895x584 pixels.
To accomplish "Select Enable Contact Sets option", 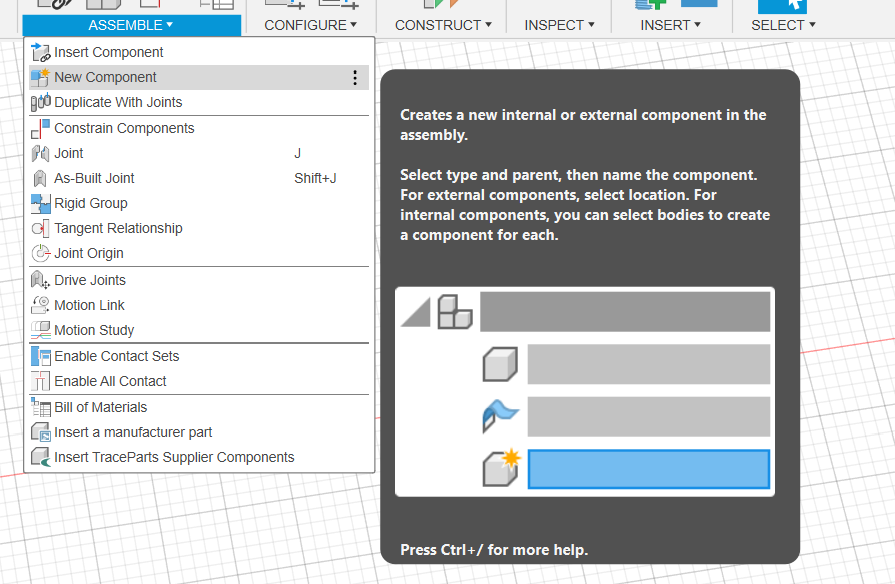I will click(x=116, y=356).
